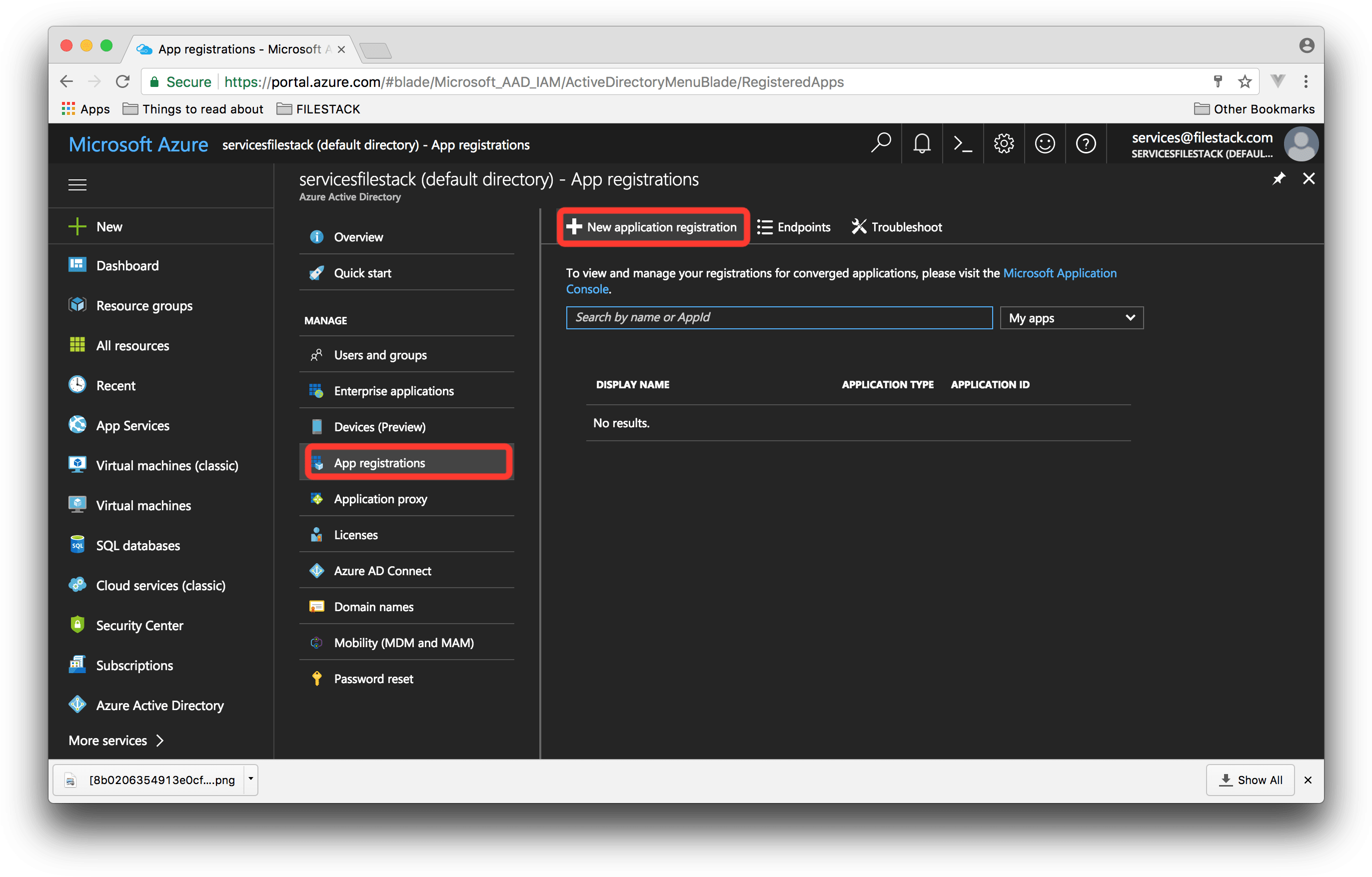Click the Resource groups cube icon
This screenshot has width=1372, height=877.
pyautogui.click(x=77, y=305)
